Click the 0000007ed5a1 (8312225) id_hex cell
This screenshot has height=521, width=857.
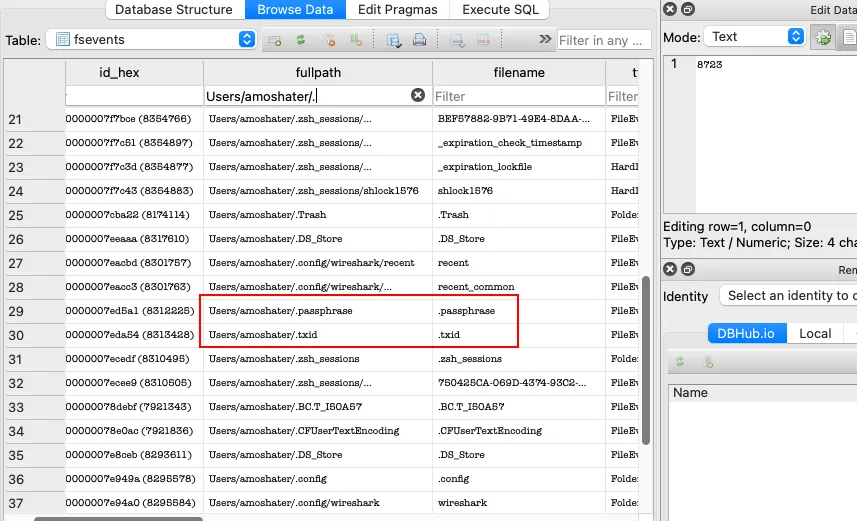pos(134,311)
